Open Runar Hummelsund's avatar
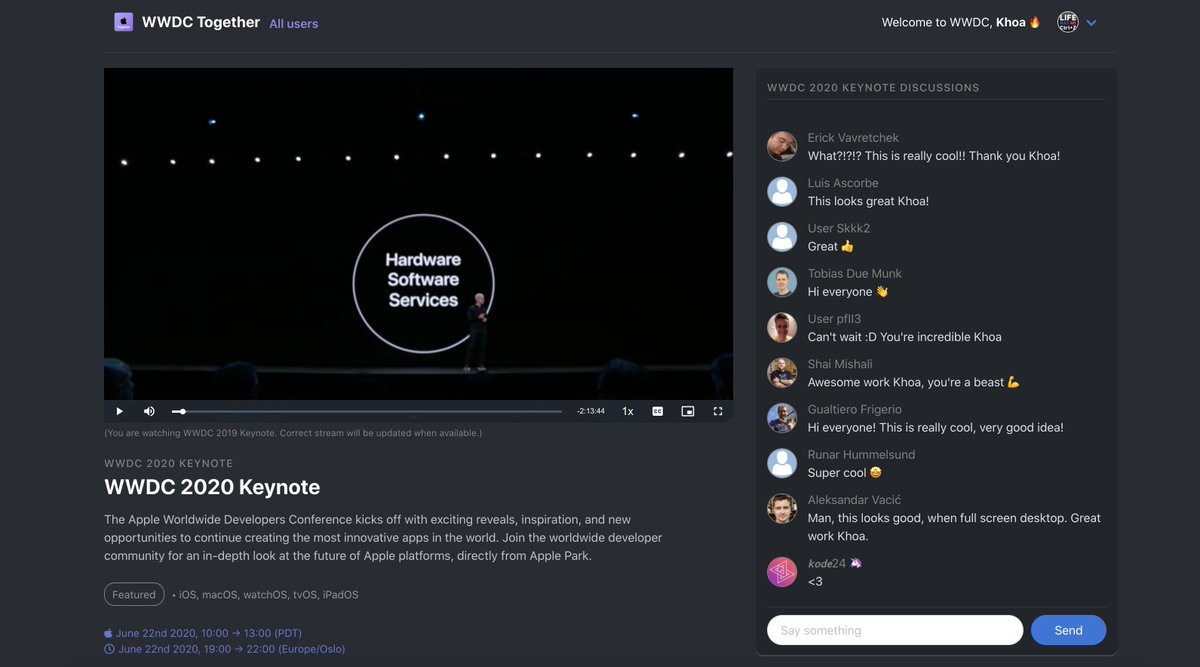 tap(782, 463)
